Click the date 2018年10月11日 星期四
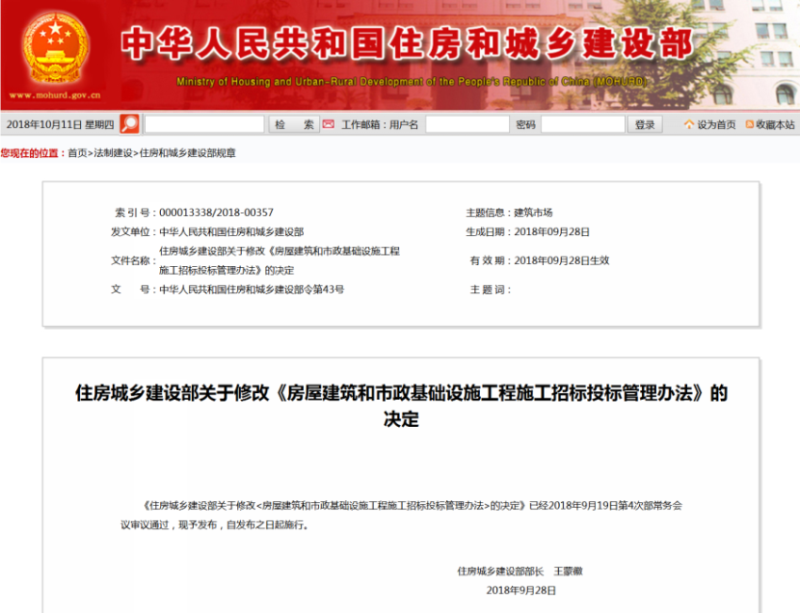The image size is (800, 613). [60, 125]
